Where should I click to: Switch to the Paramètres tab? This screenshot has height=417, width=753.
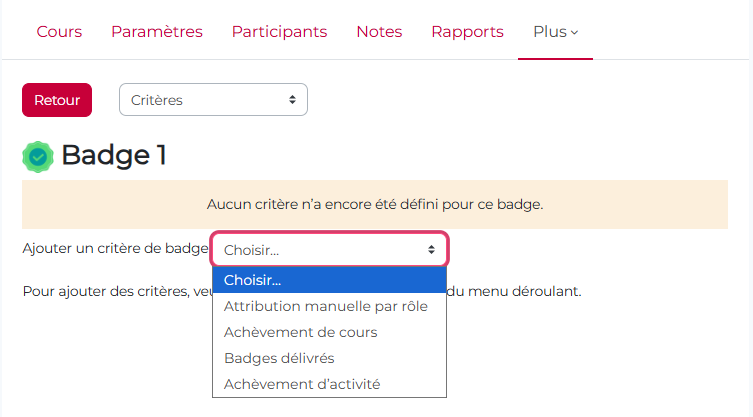pyautogui.click(x=157, y=32)
